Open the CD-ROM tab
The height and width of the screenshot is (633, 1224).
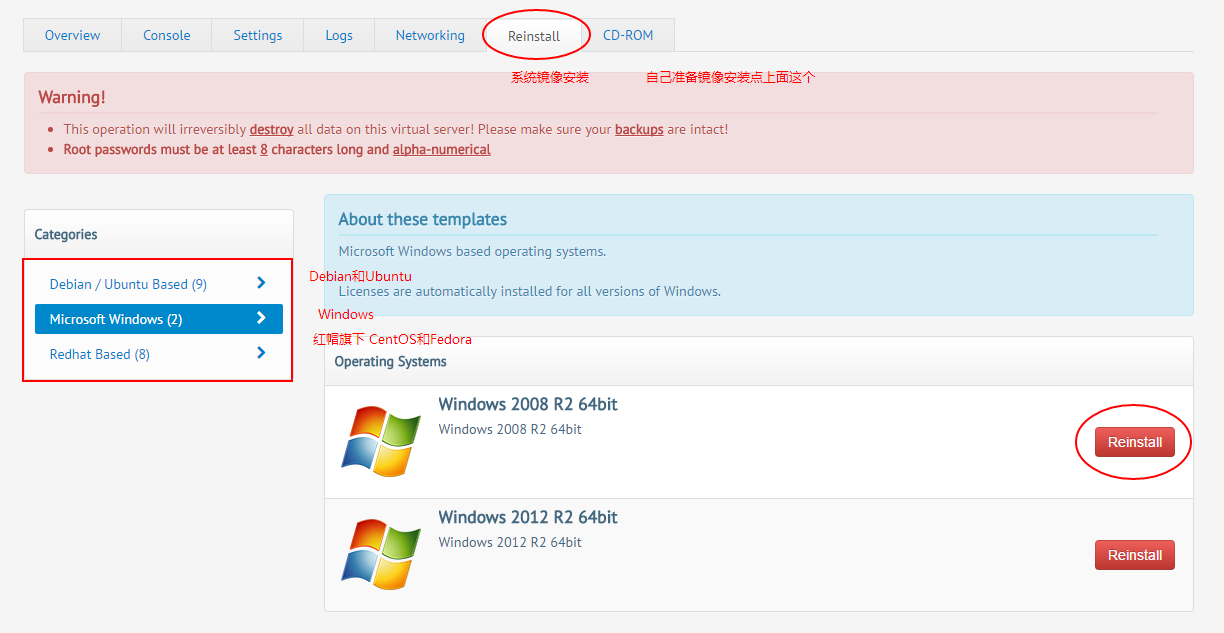(628, 35)
